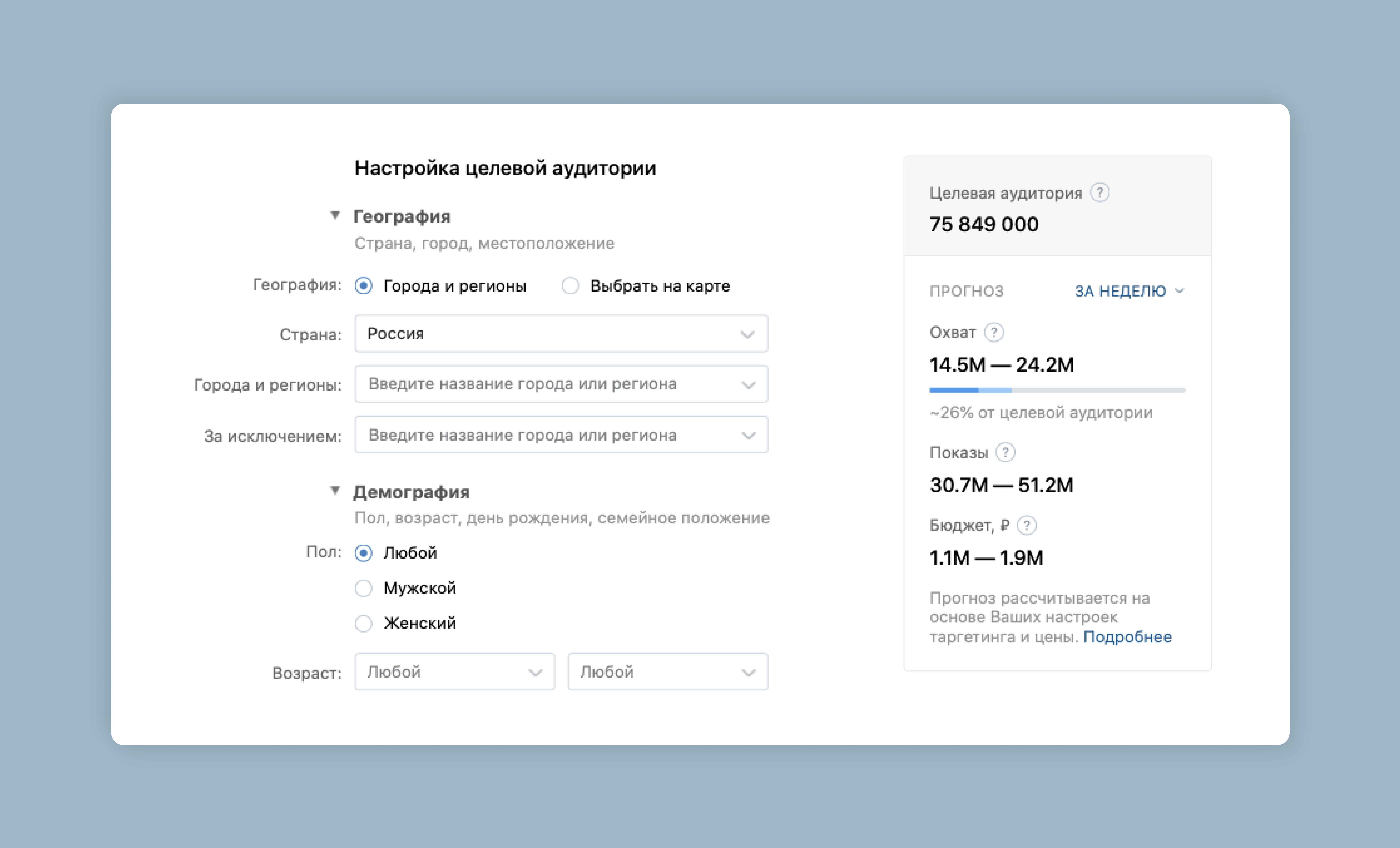This screenshot has height=848, width=1400.
Task: Click the Города и регионы input field
Action: pyautogui.click(x=561, y=384)
